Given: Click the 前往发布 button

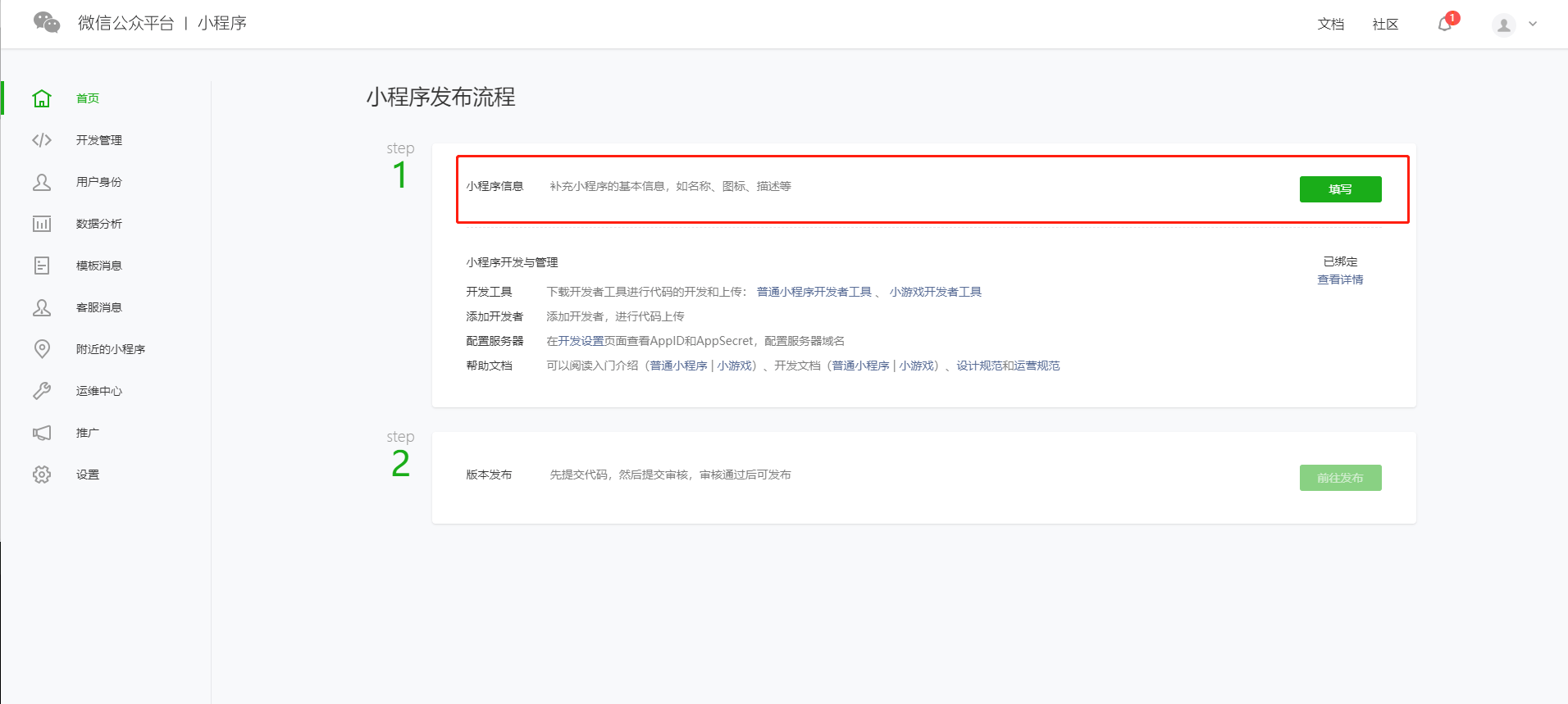Looking at the screenshot, I should 1340,478.
